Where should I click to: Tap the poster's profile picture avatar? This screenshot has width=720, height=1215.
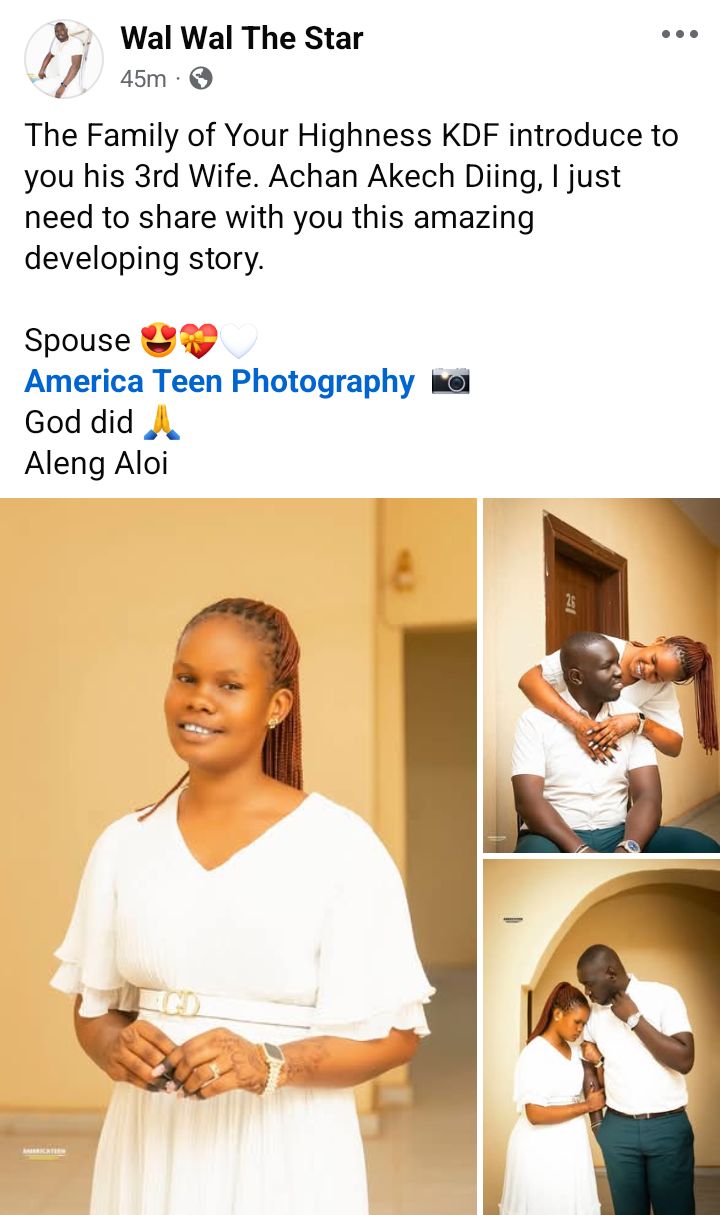tap(63, 59)
